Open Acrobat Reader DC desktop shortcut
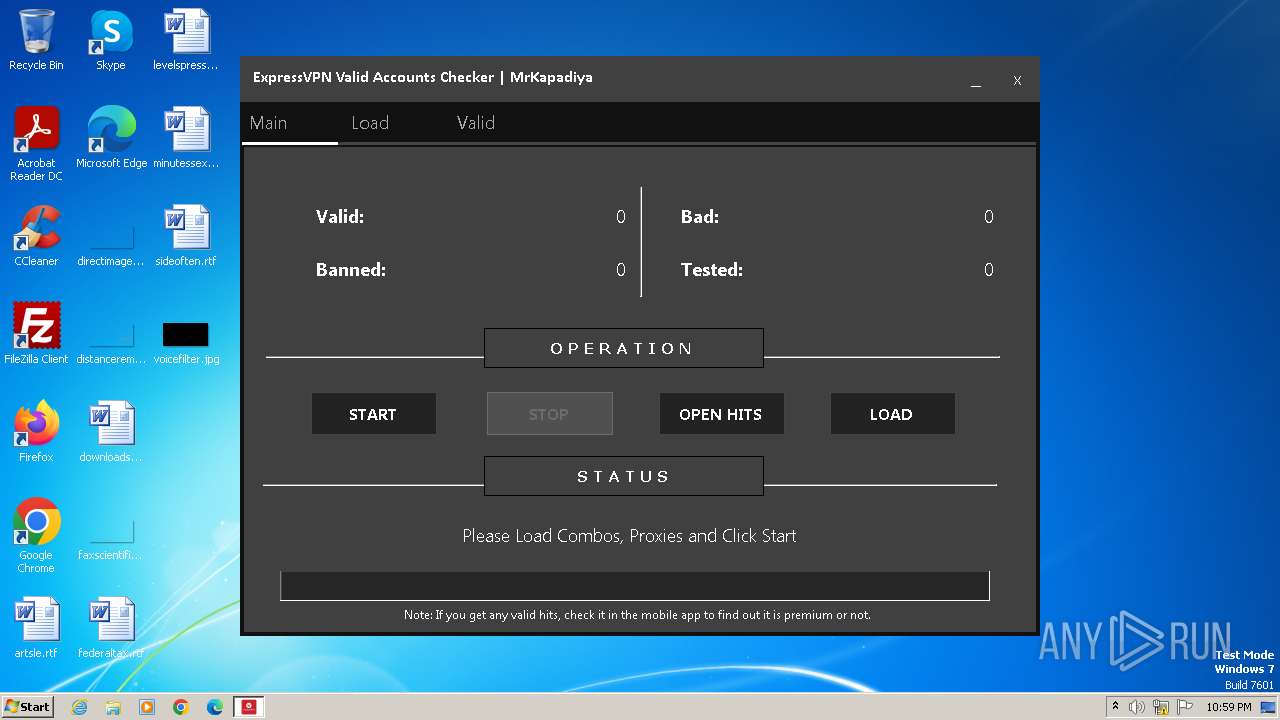1280x720 pixels. tap(36, 144)
